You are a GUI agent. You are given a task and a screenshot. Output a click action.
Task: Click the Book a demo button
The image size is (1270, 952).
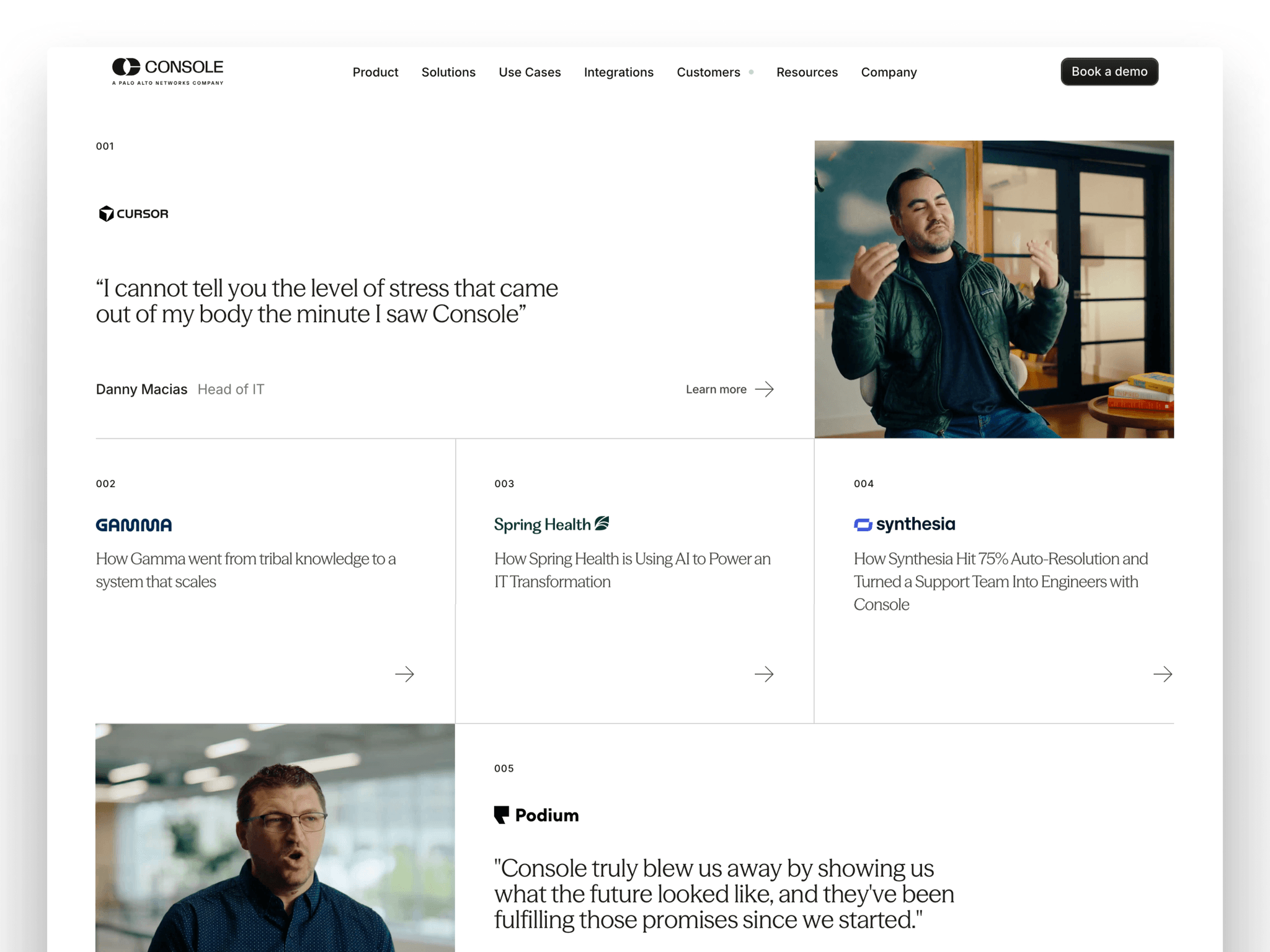[x=1109, y=71]
